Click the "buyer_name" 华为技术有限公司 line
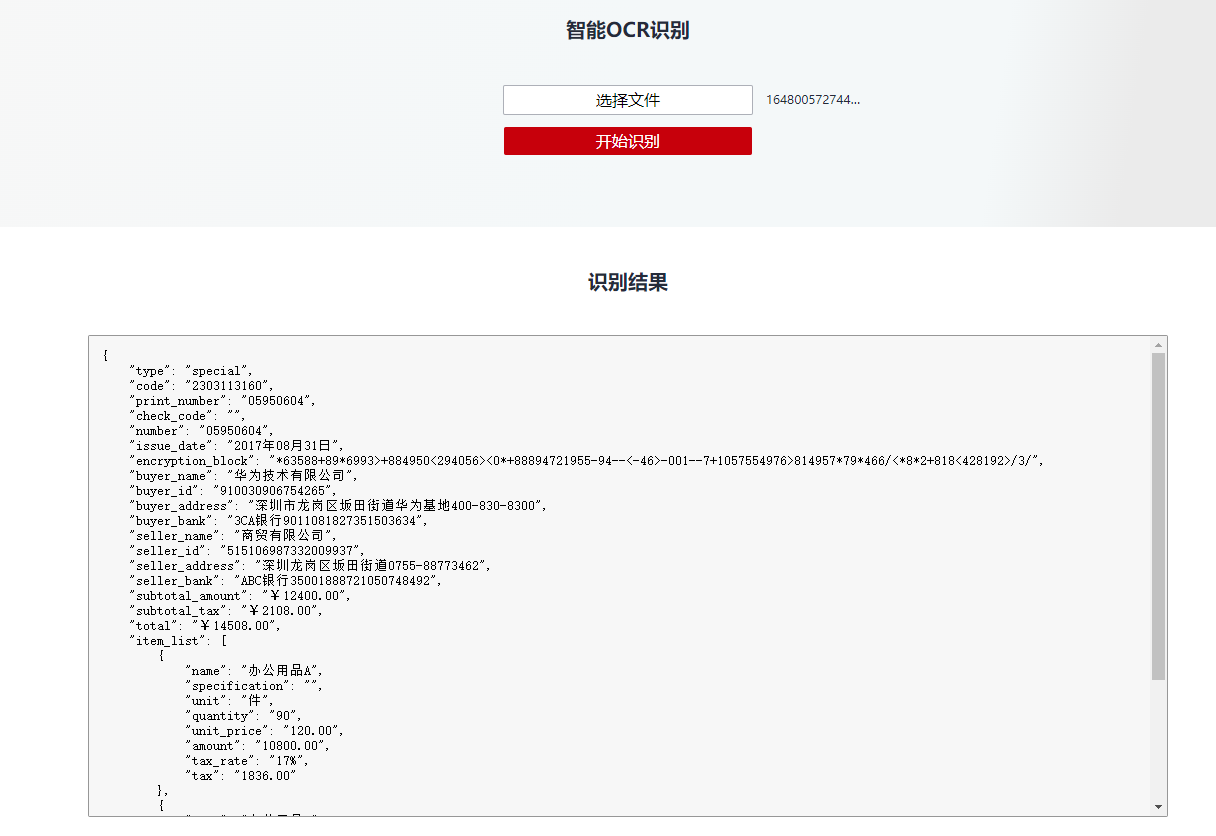The height and width of the screenshot is (836, 1216). pos(242,476)
